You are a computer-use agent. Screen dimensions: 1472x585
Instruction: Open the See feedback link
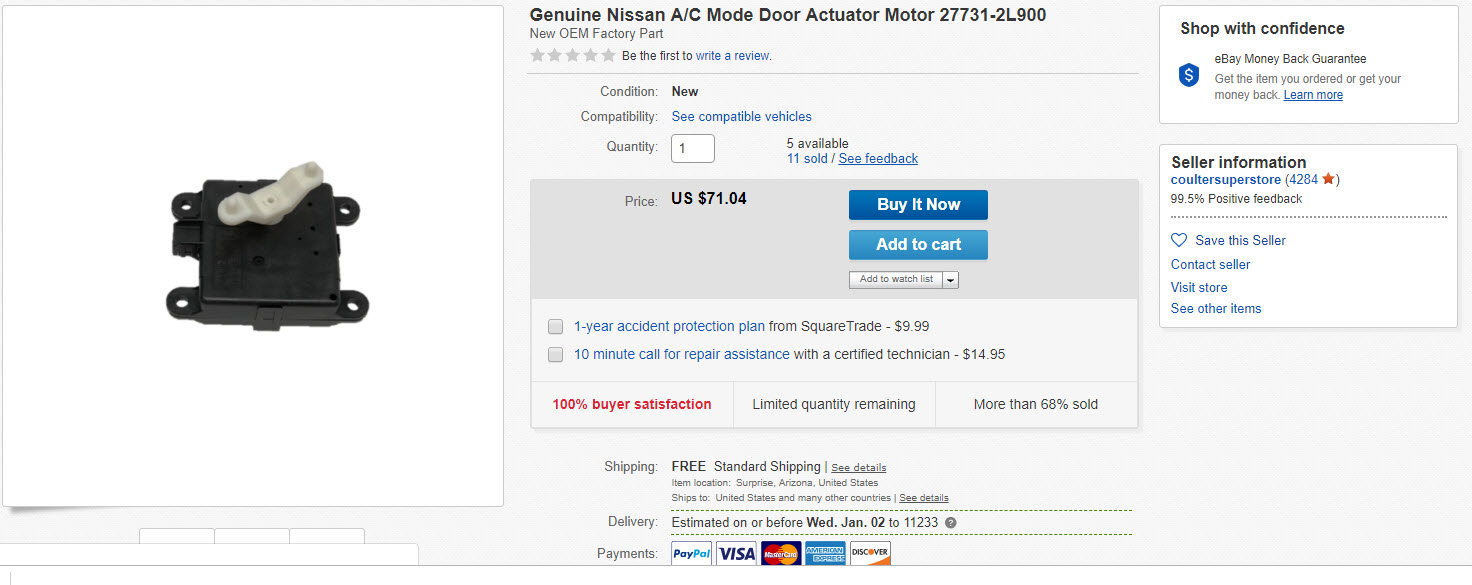click(x=878, y=159)
